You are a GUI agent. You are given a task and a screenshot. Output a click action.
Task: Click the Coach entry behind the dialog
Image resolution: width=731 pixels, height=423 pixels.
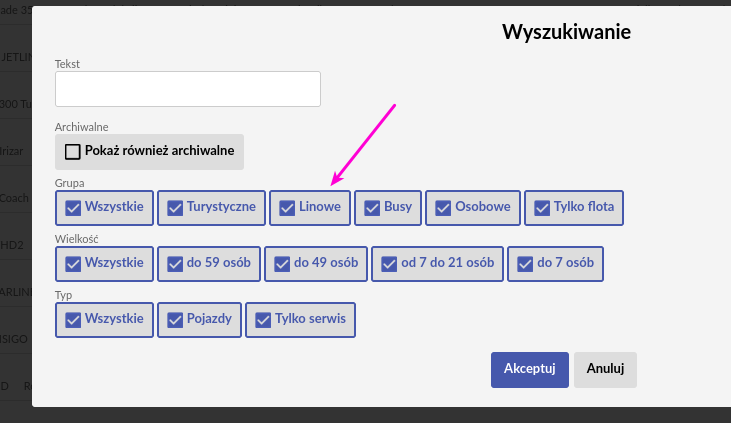point(15,197)
